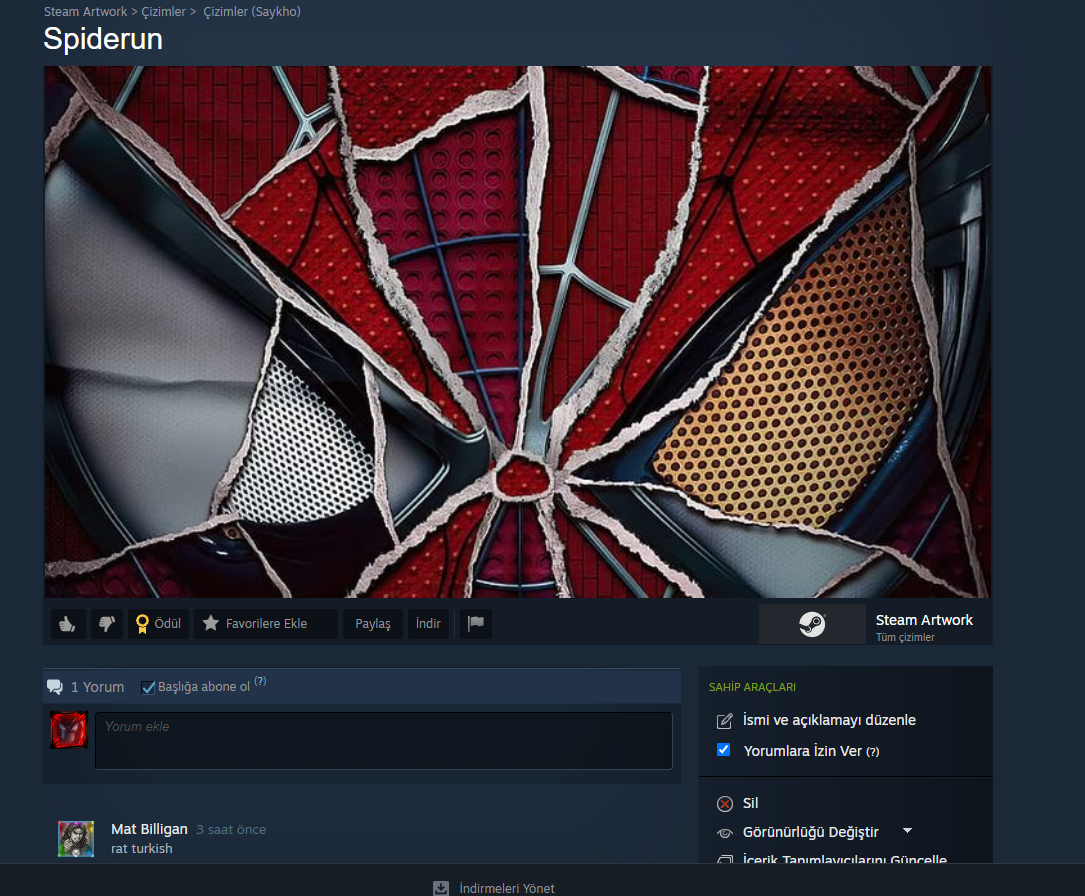
Task: Open İçerik Tanımlayıcılarını Güncelle
Action: tap(844, 858)
